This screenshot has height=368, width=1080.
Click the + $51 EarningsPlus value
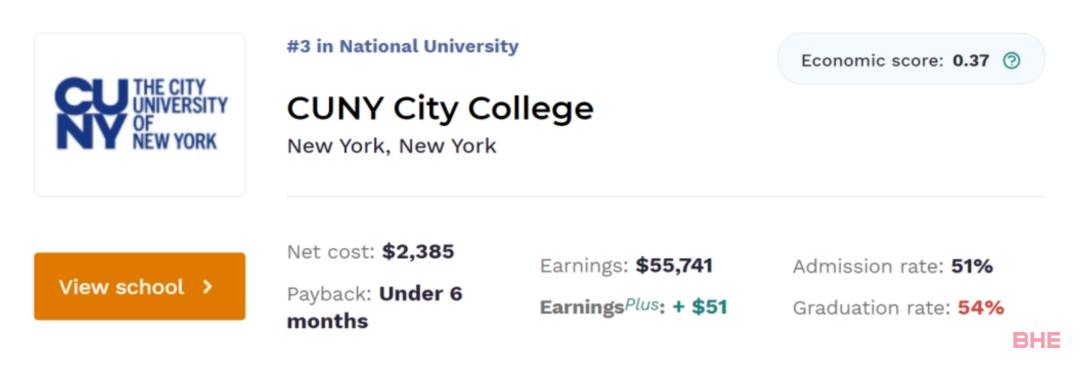pos(700,307)
